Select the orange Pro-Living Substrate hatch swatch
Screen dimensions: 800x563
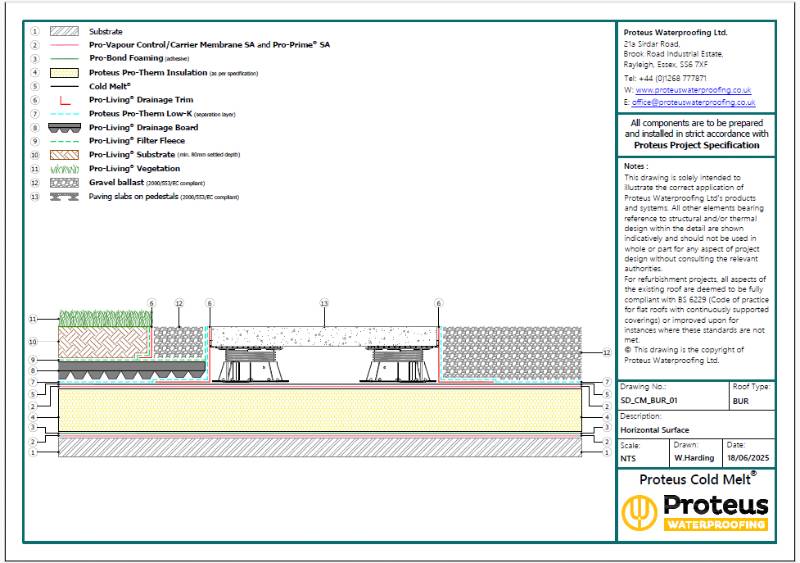[x=64, y=155]
